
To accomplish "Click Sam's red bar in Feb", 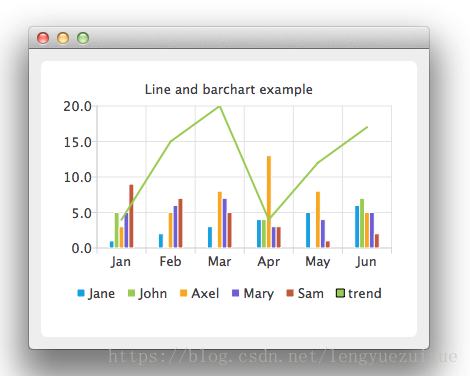I will pyautogui.click(x=180, y=223).
